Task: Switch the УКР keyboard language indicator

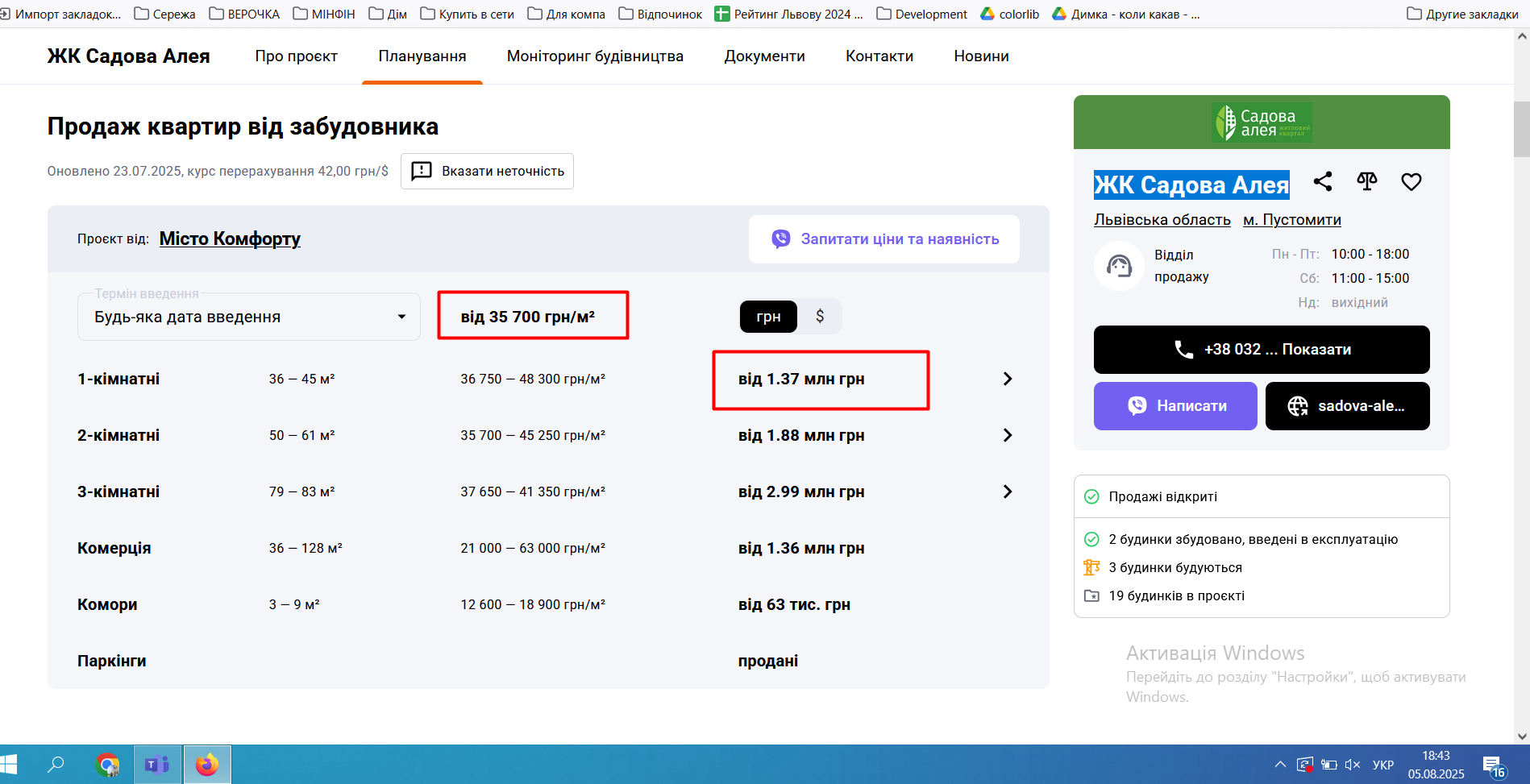Action: point(1383,765)
